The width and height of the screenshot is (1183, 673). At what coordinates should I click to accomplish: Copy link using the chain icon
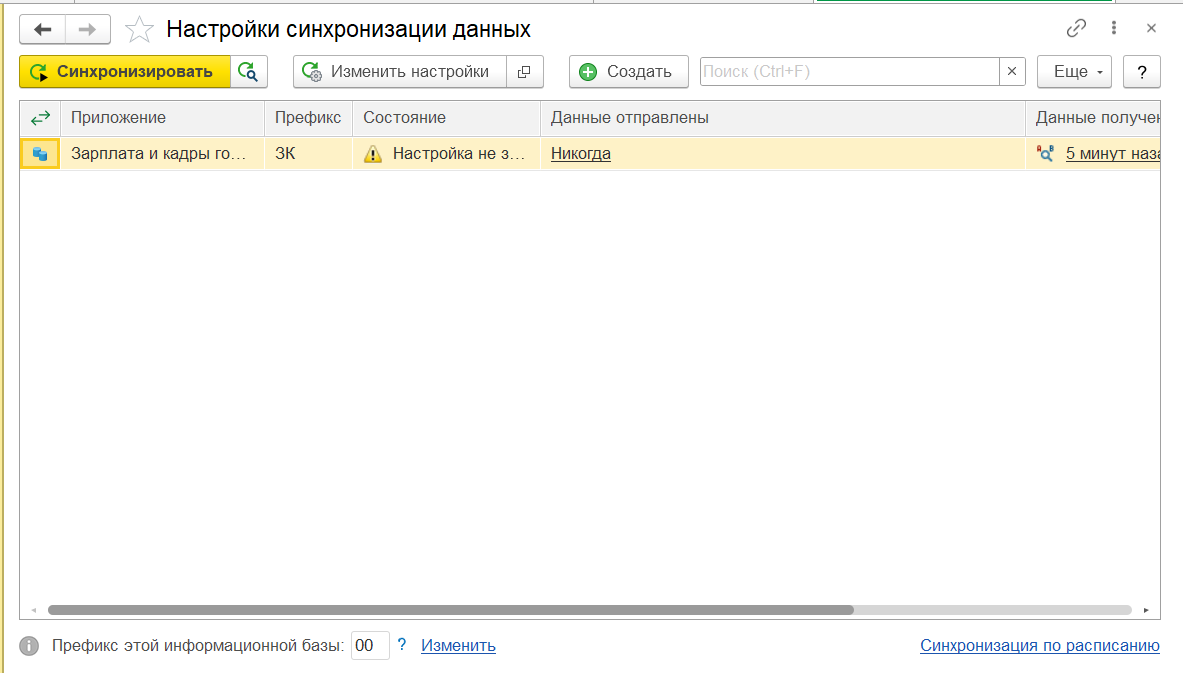tap(1076, 29)
